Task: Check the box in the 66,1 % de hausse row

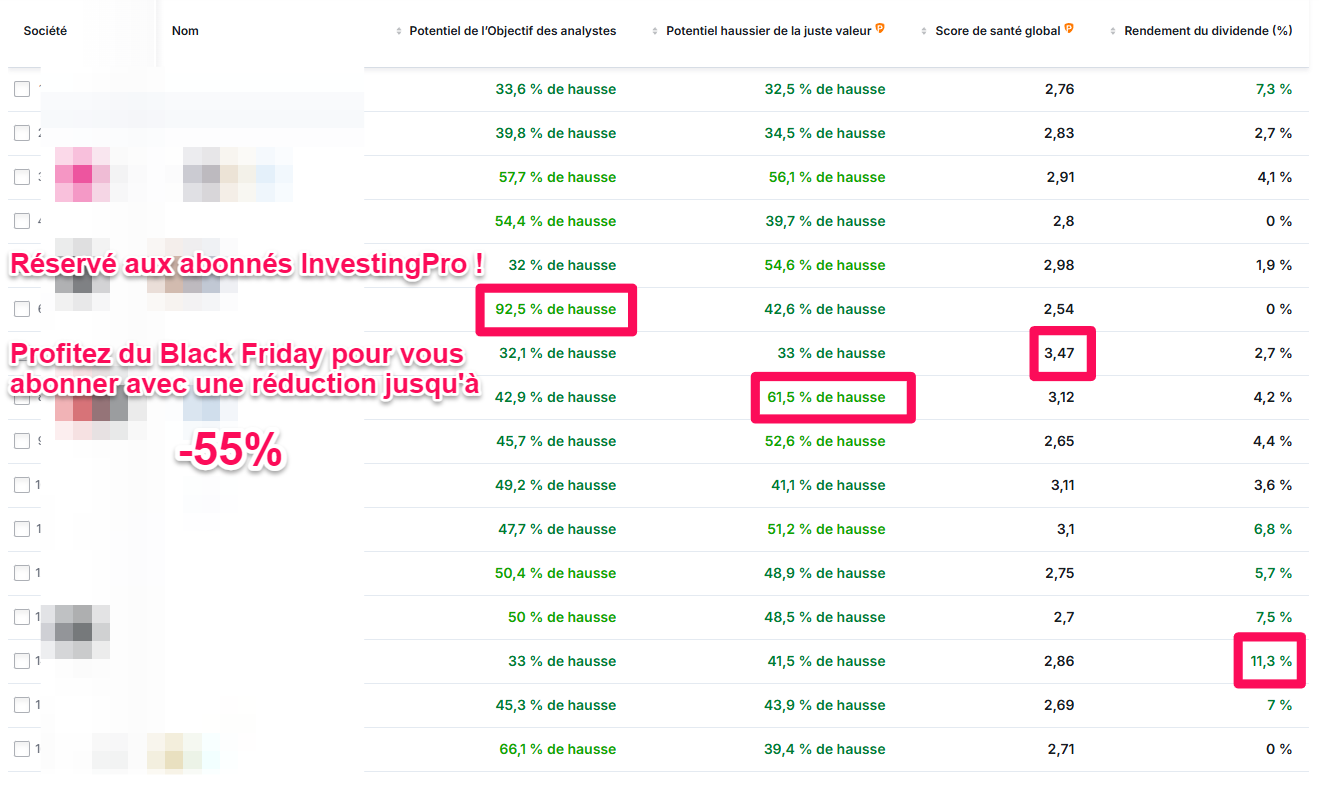Action: coord(22,749)
